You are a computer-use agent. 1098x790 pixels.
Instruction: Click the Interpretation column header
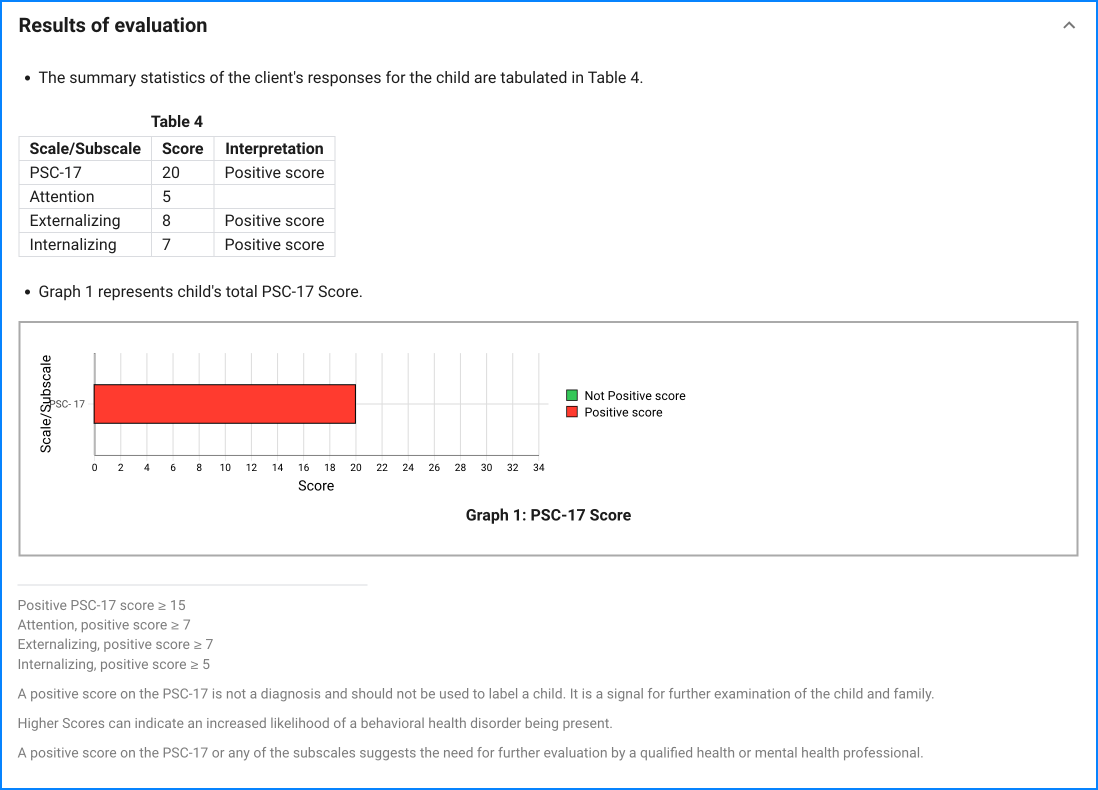pos(274,149)
